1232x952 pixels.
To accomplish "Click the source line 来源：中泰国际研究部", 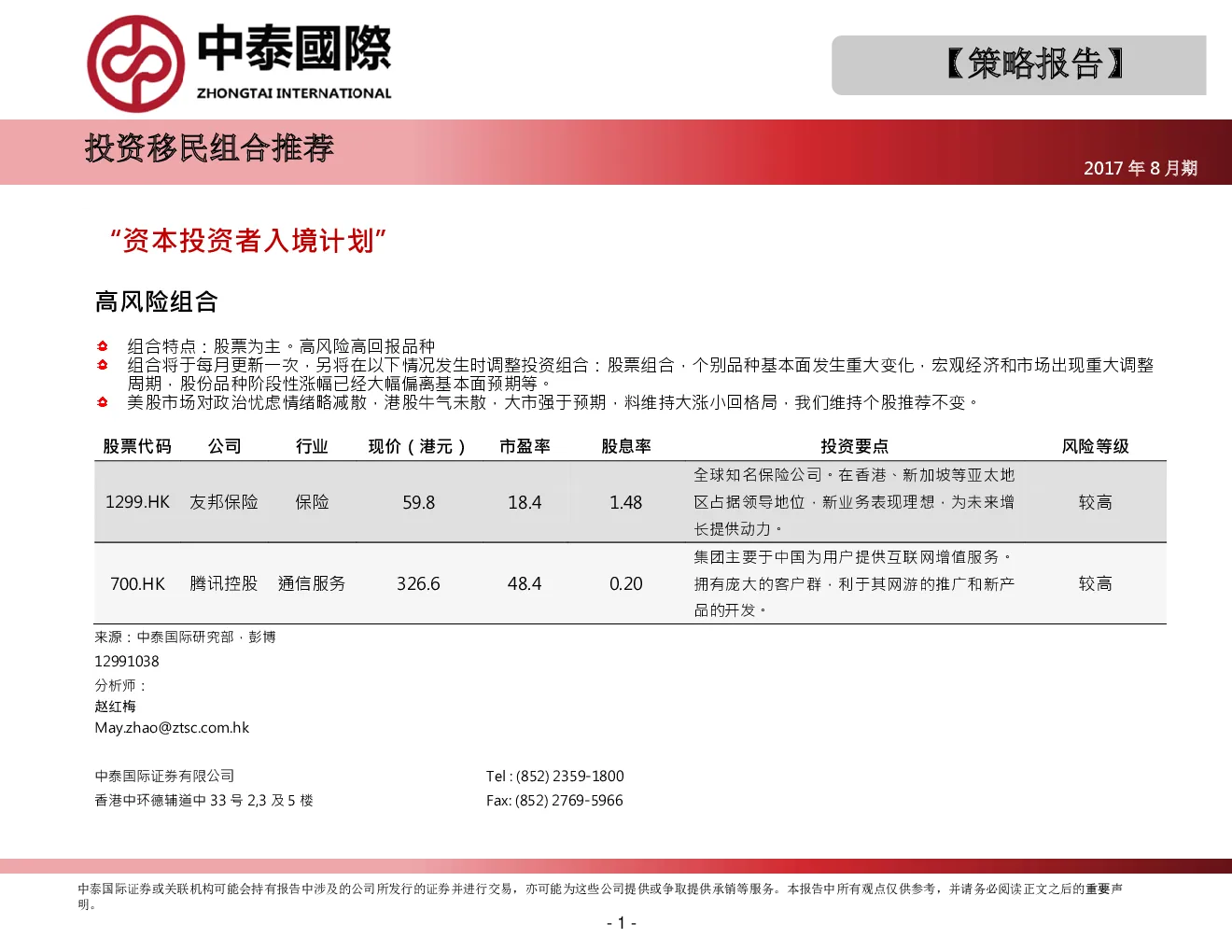I will (185, 637).
